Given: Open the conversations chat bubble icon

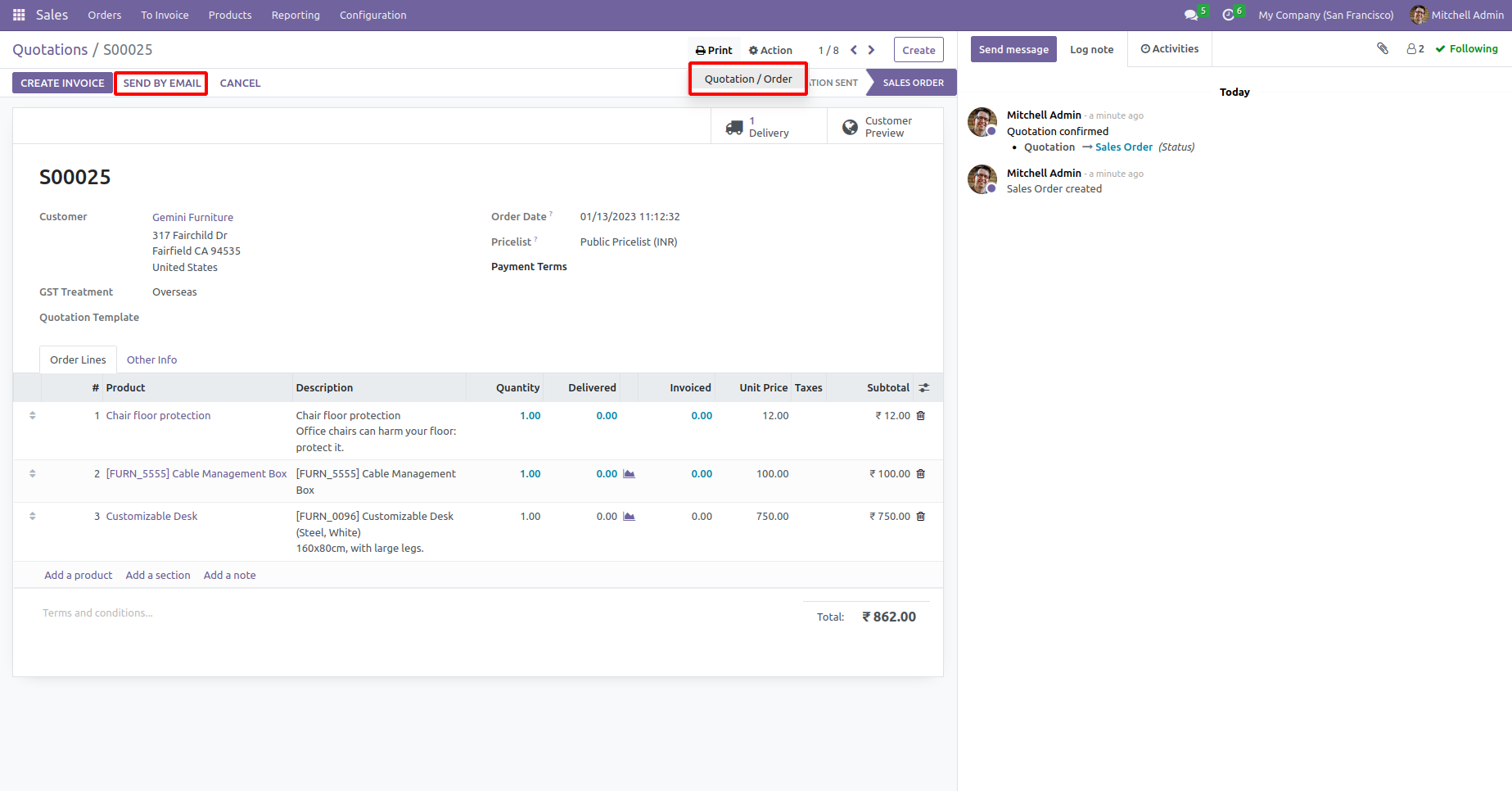Looking at the screenshot, I should [1190, 15].
